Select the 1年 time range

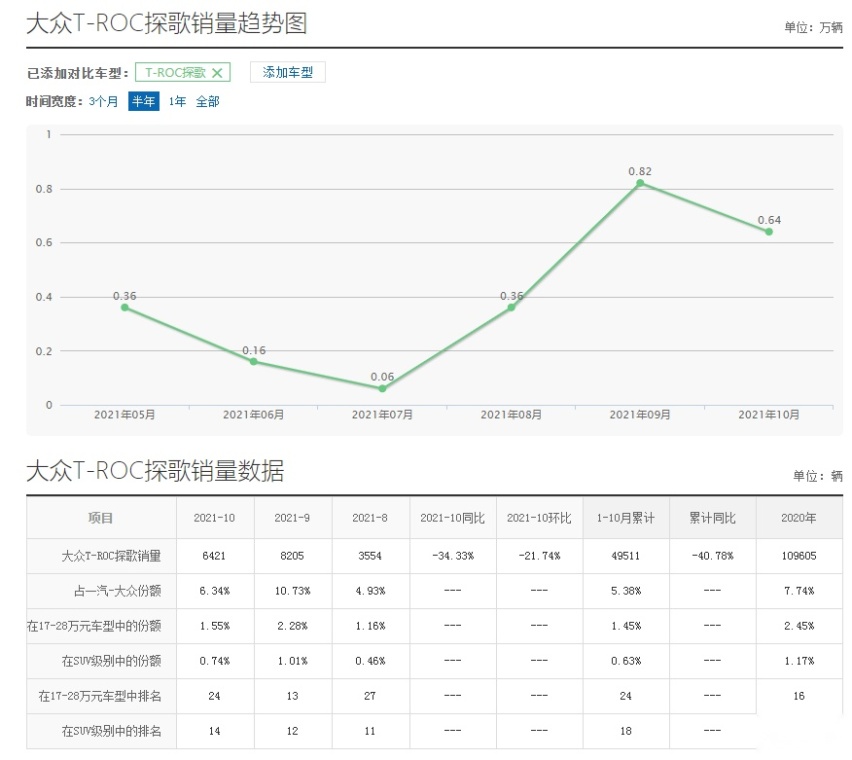tap(177, 102)
